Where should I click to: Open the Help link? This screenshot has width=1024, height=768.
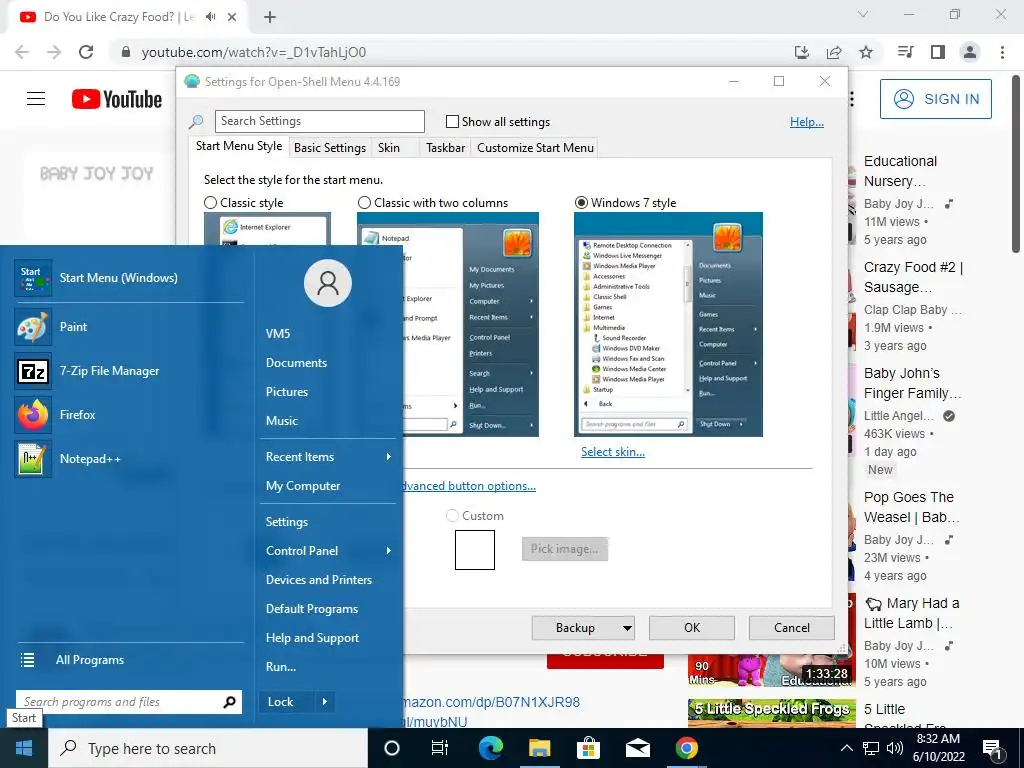pyautogui.click(x=807, y=122)
